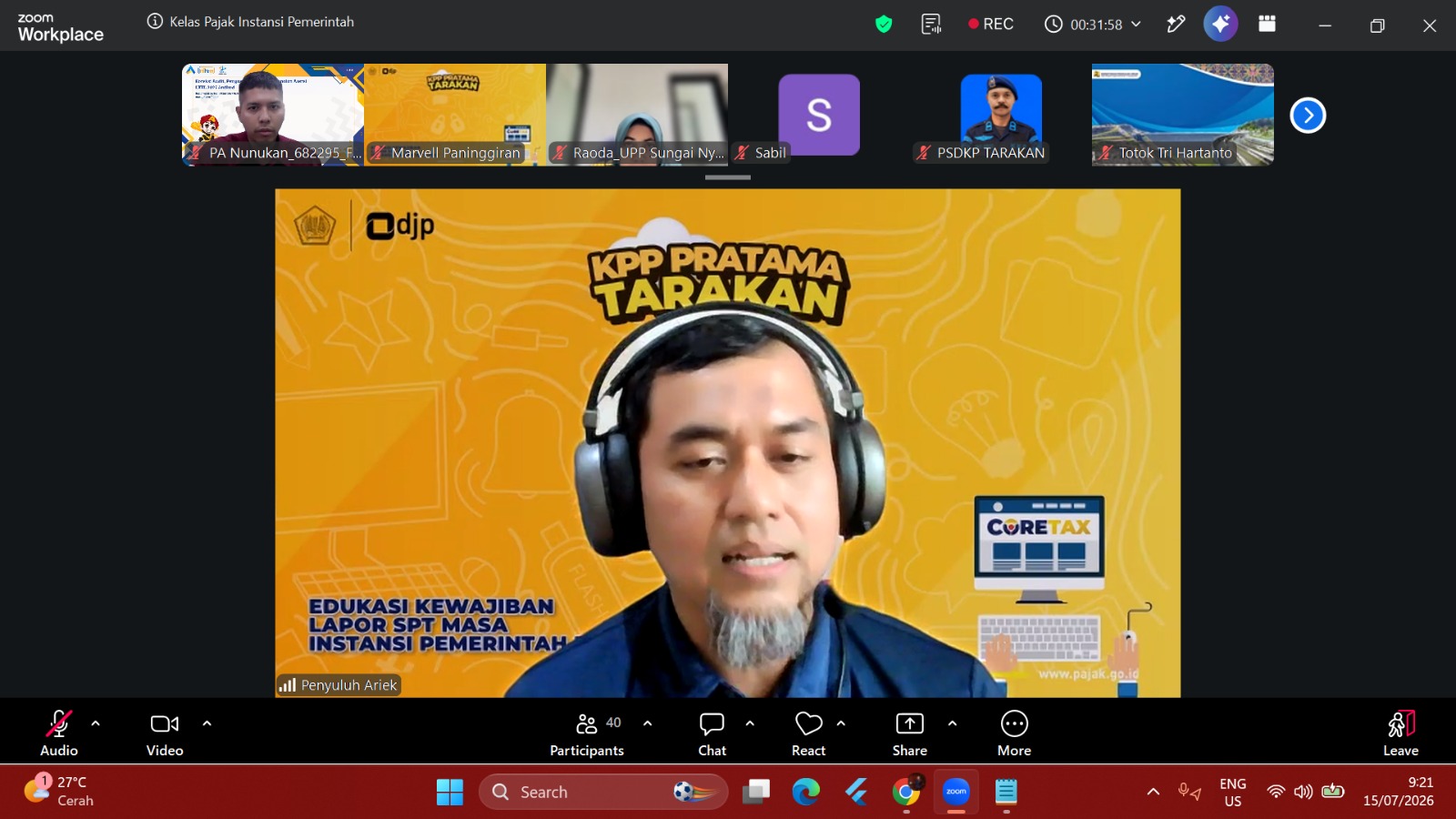
Task: Open the annotate pencil tool
Action: click(x=1176, y=25)
